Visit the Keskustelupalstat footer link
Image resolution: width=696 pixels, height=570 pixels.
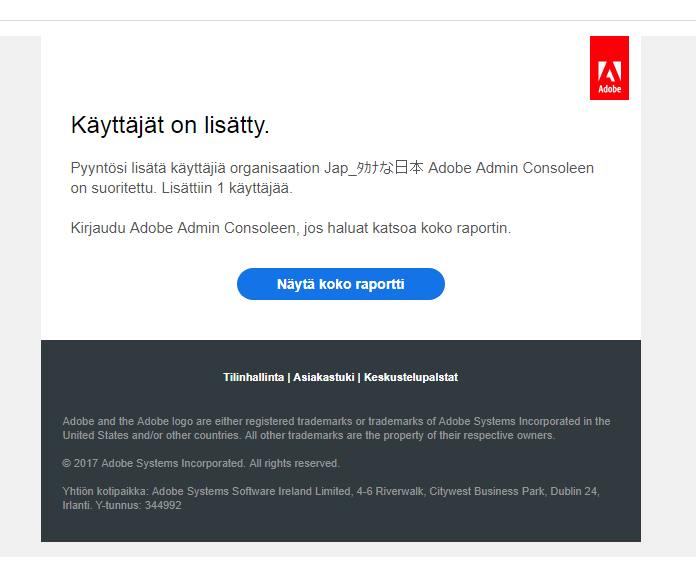coord(411,378)
